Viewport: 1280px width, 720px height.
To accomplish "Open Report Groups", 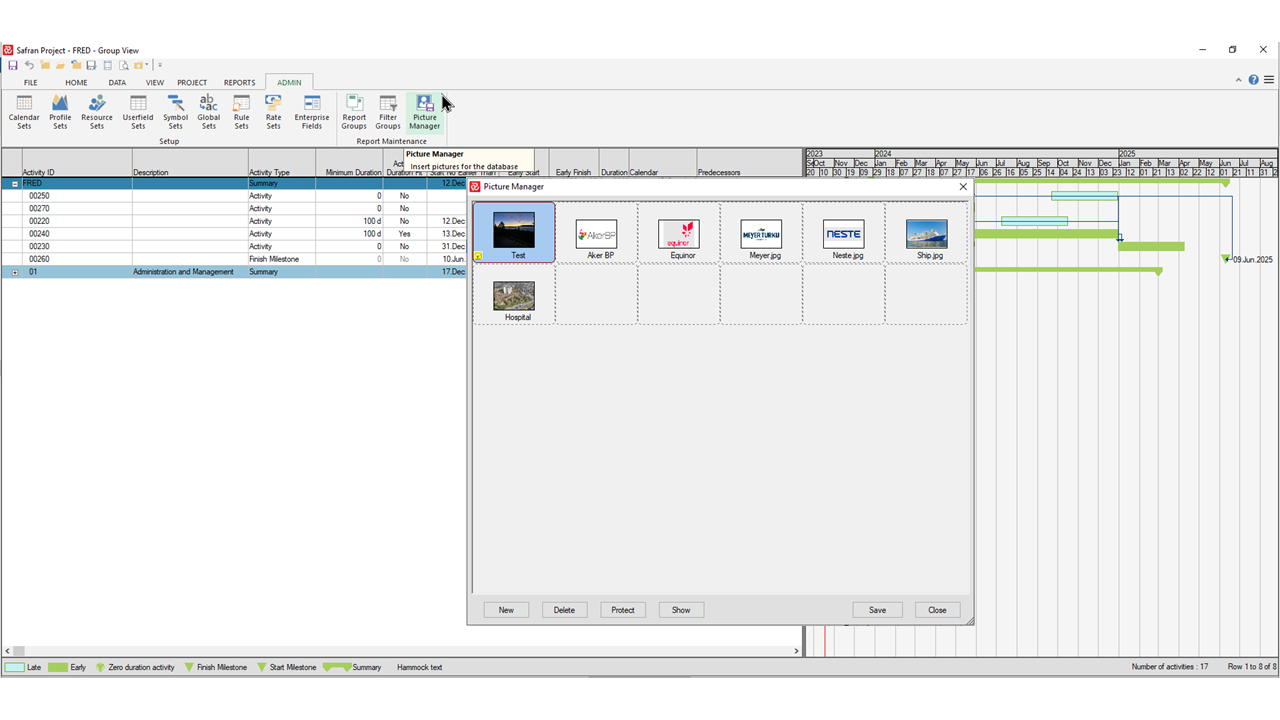I will 354,112.
